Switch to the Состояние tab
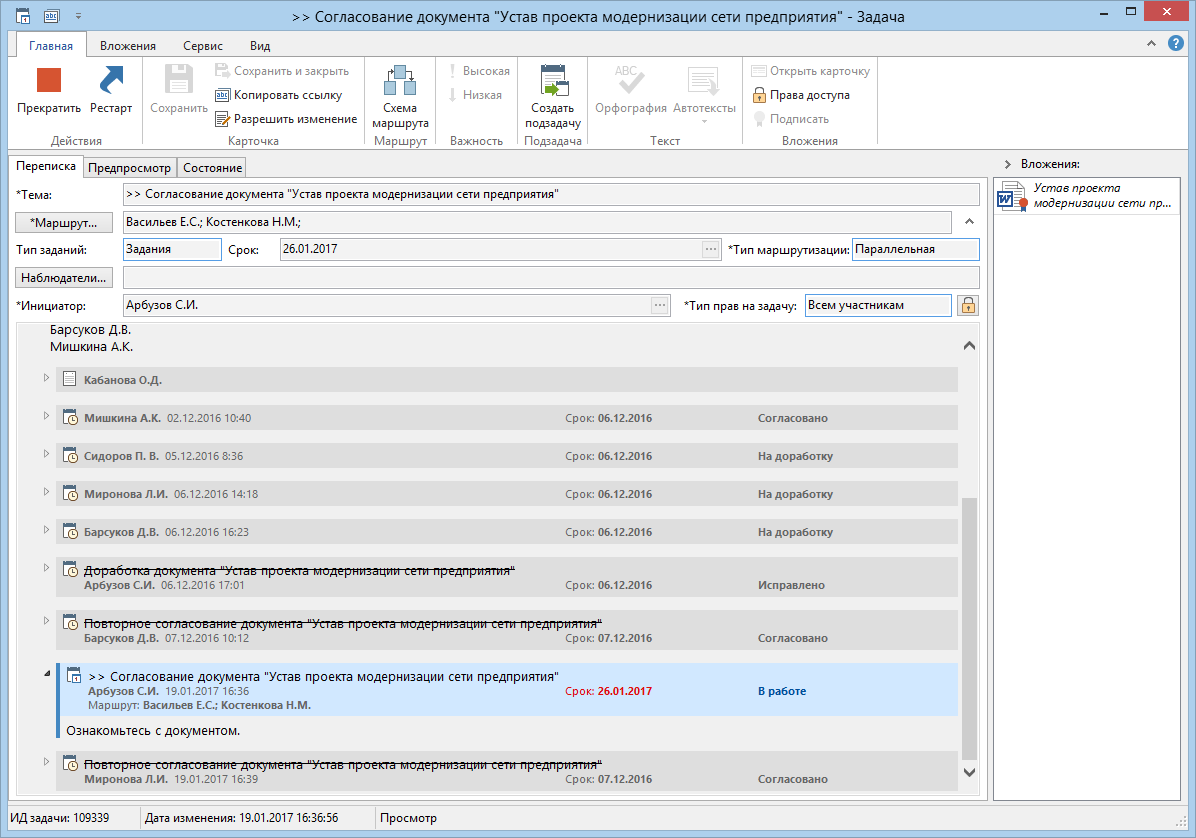1196x838 pixels. 213,168
